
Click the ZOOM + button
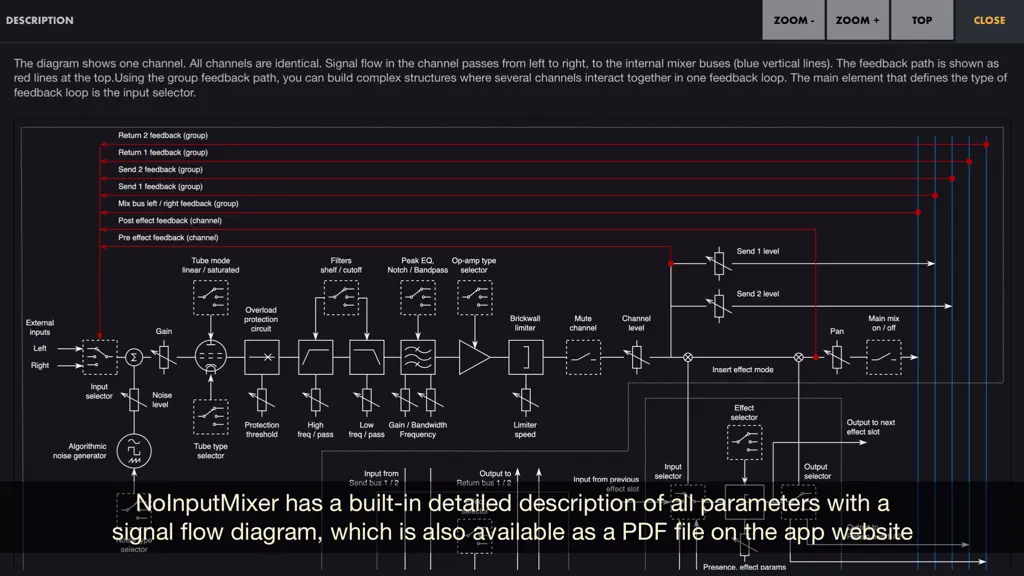point(857,20)
